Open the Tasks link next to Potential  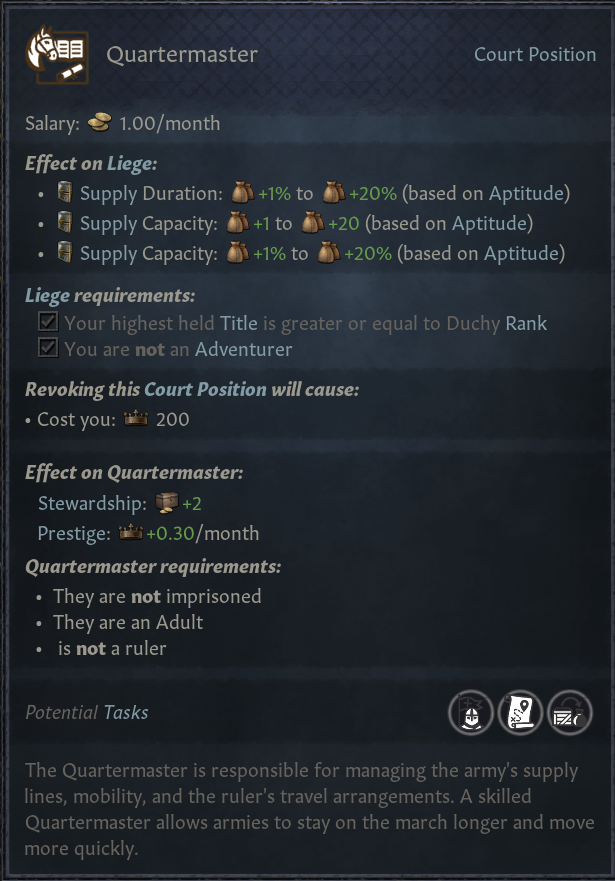point(126,712)
